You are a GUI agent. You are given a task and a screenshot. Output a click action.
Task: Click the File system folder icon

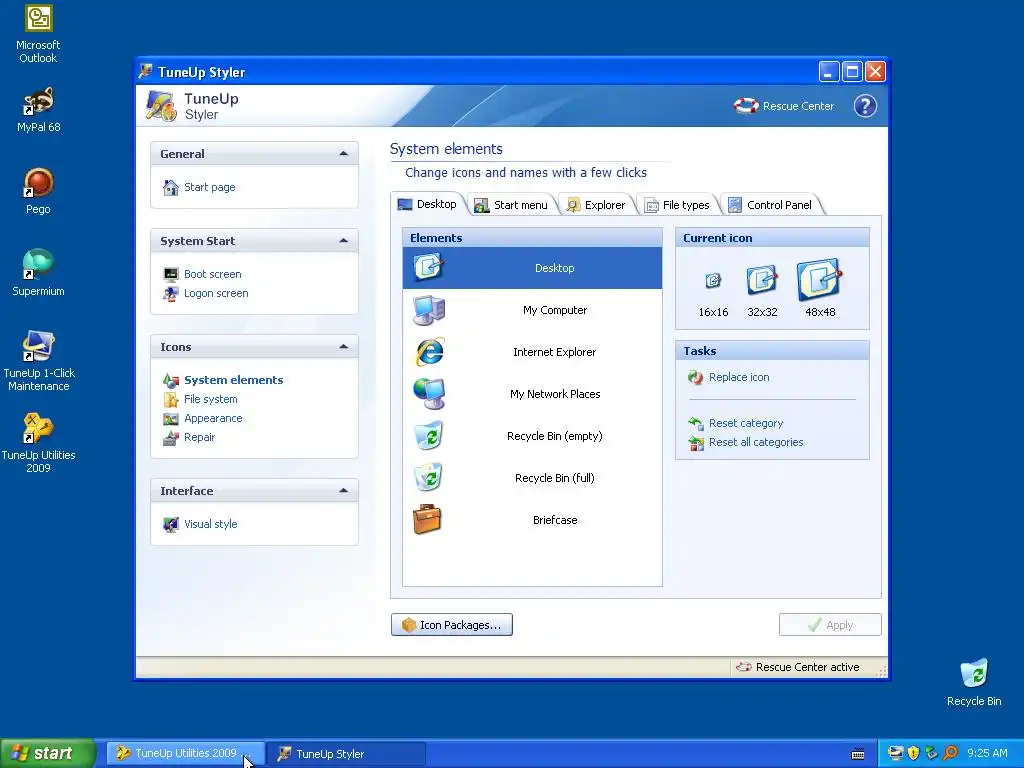coord(170,399)
